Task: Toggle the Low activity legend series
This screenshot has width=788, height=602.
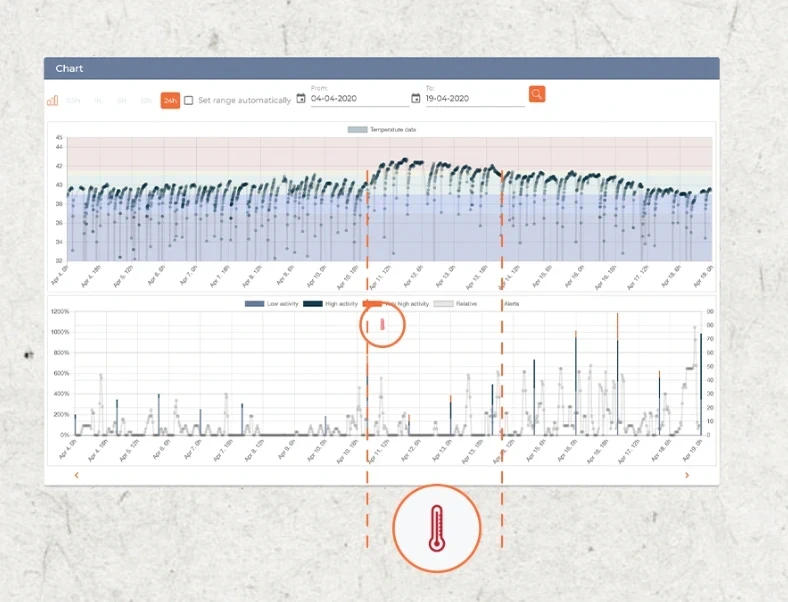Action: [271, 303]
